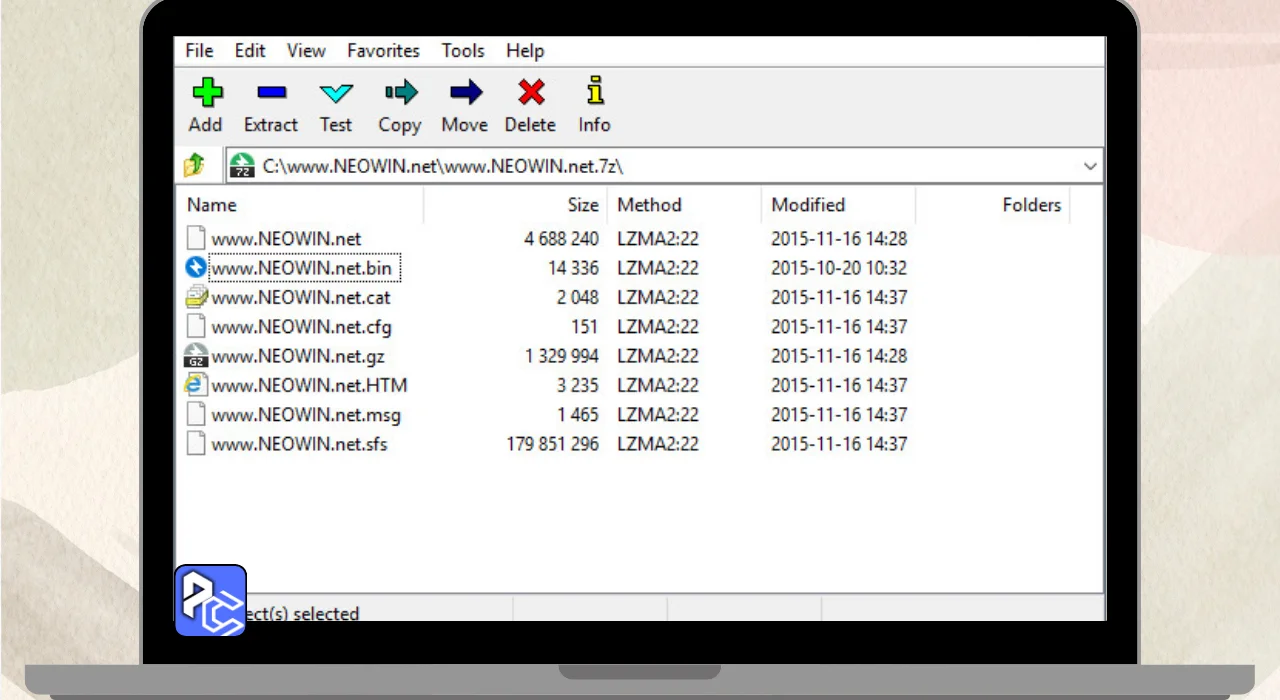Screen dimensions: 1280x700
Task: Click the green plus Add icon
Action: click(x=207, y=93)
